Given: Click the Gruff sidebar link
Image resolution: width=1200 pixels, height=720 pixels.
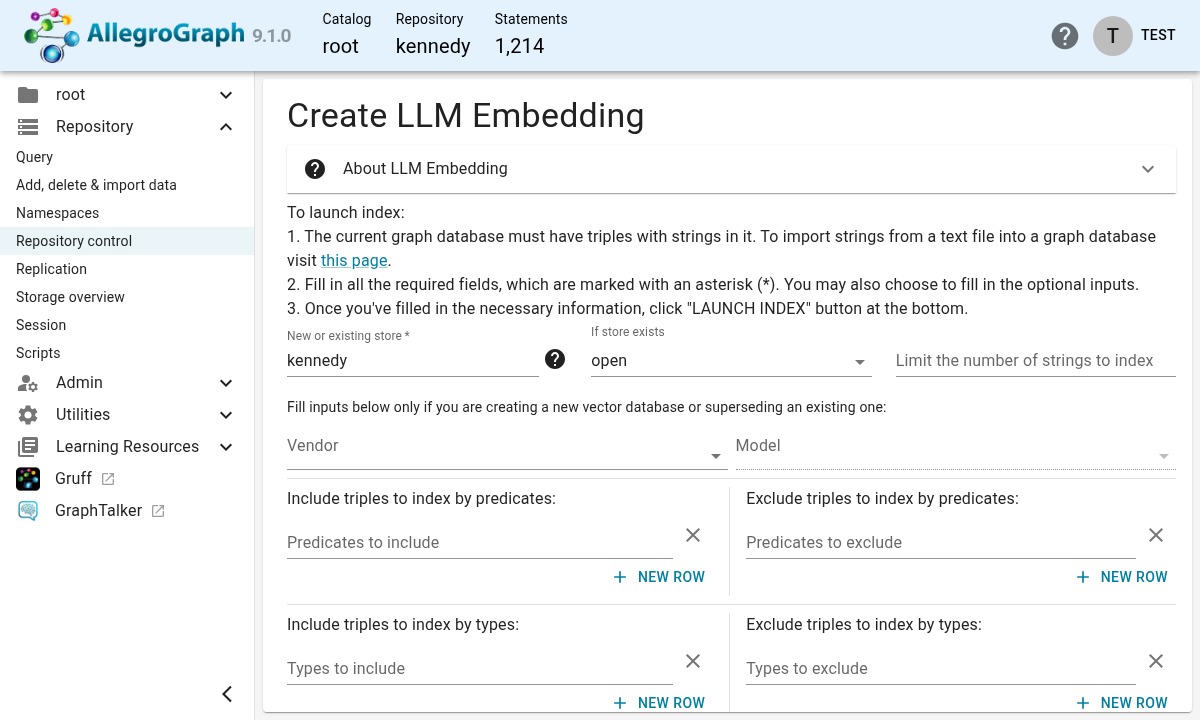Looking at the screenshot, I should pyautogui.click(x=74, y=479).
